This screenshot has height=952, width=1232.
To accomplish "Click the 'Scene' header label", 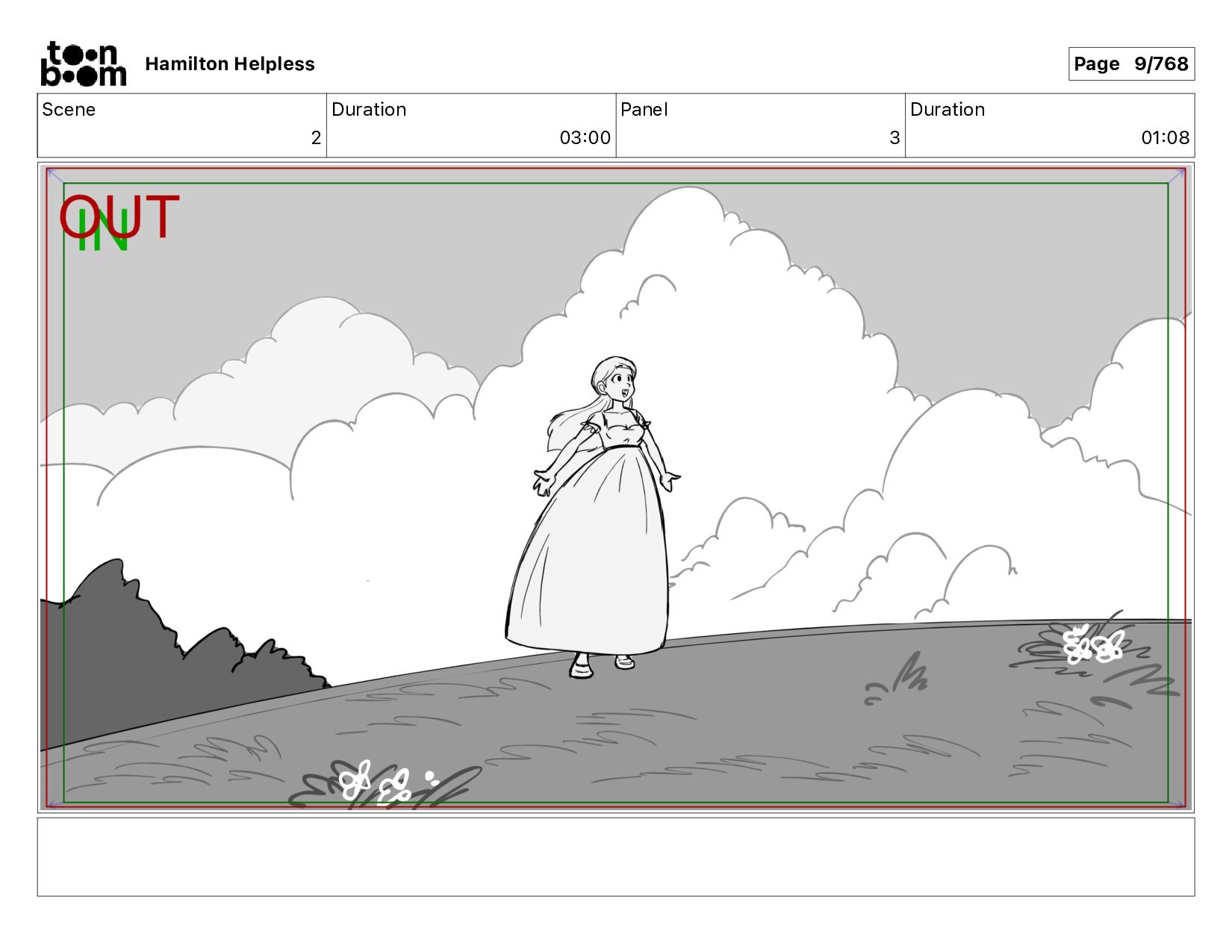I will pyautogui.click(x=69, y=110).
